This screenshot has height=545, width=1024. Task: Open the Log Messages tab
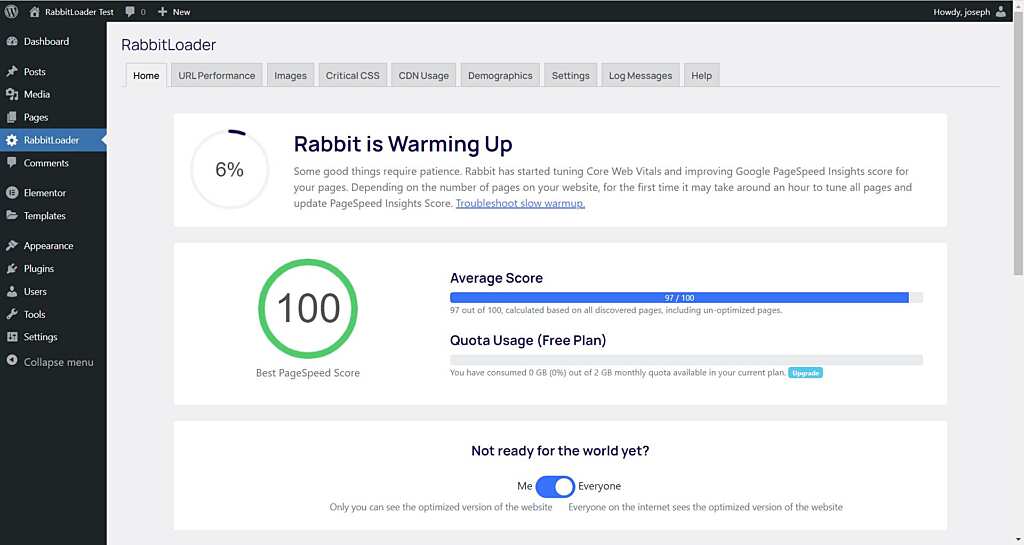641,75
